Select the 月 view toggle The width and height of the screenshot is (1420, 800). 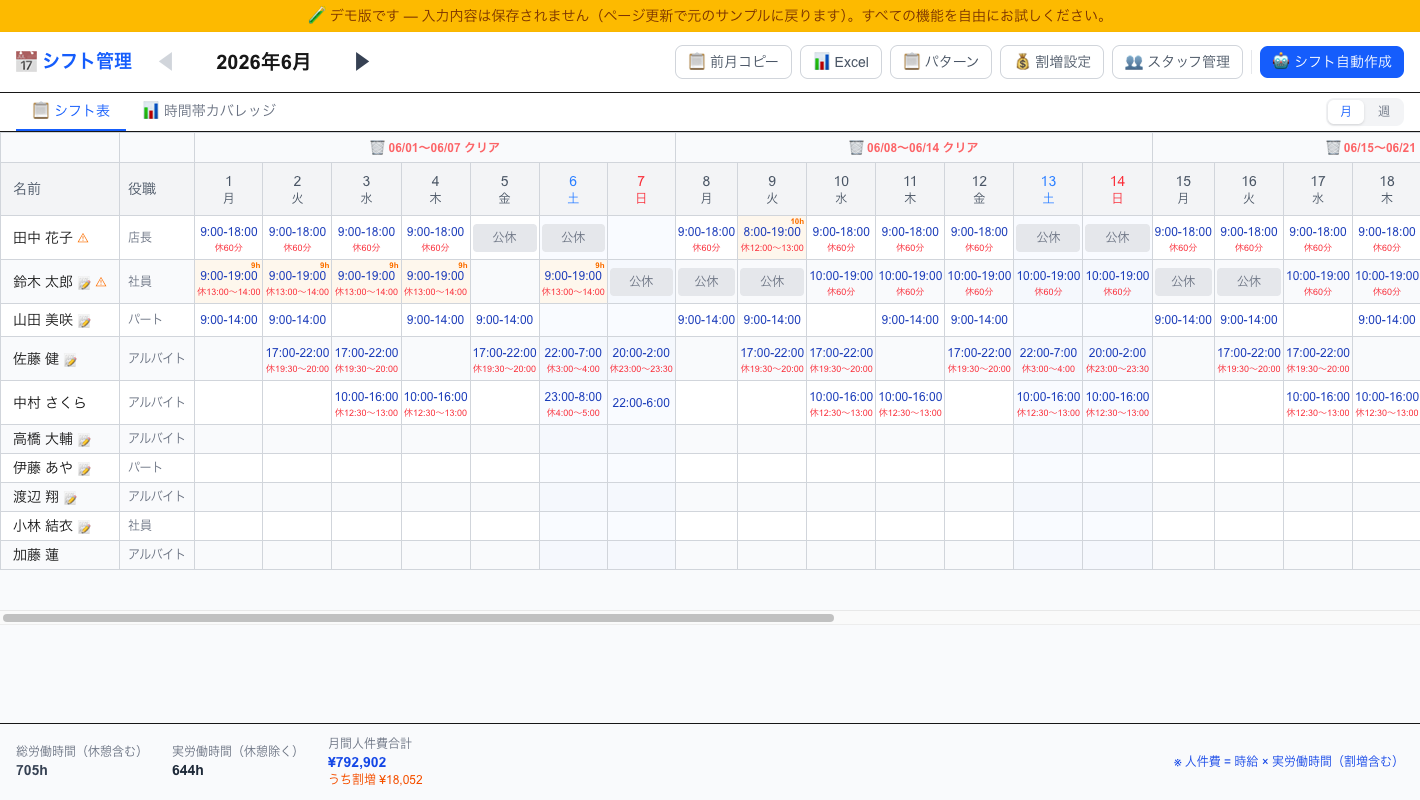tap(1346, 111)
